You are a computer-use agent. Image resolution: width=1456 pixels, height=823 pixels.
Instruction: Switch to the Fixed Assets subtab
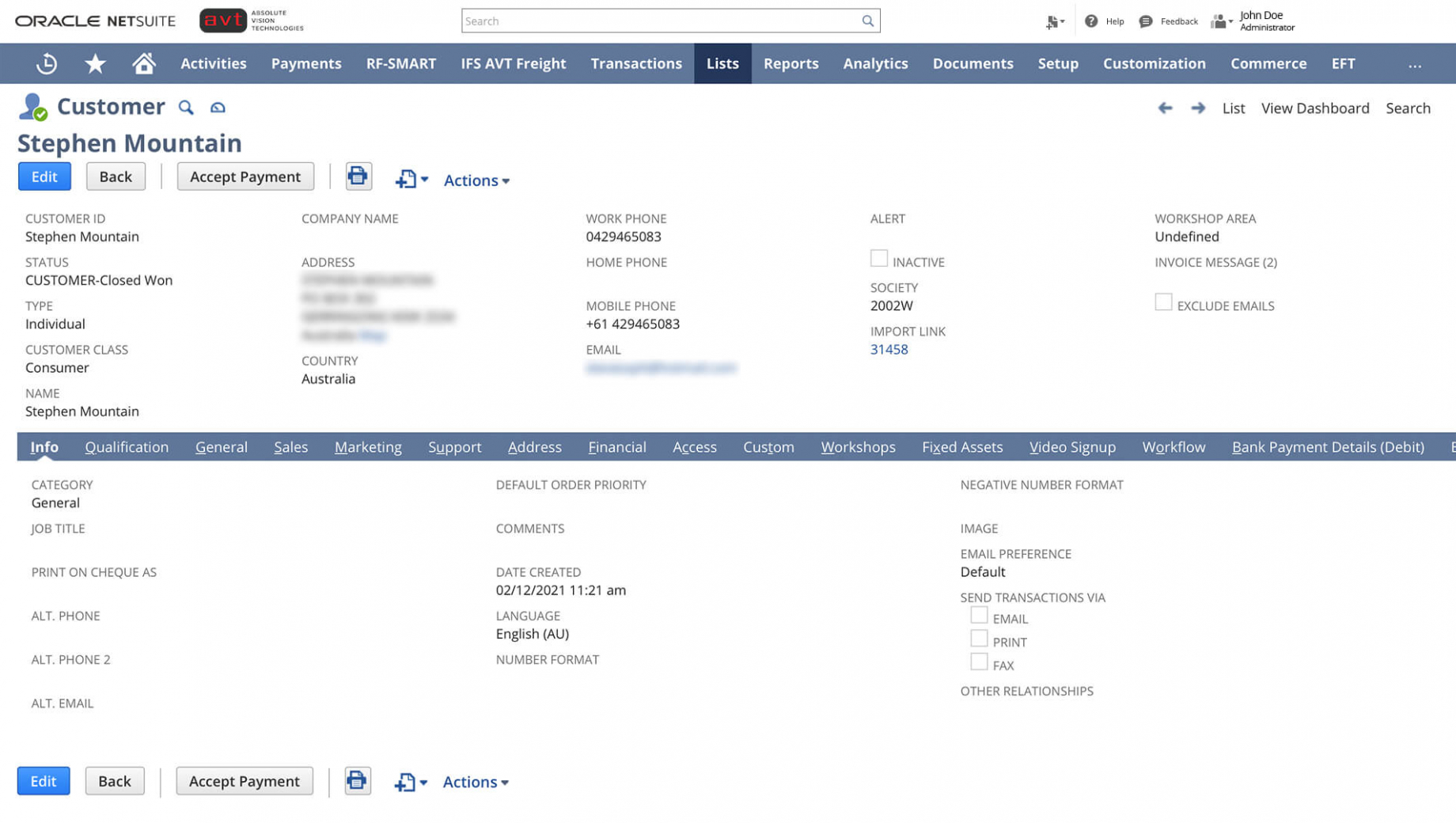[x=962, y=447]
